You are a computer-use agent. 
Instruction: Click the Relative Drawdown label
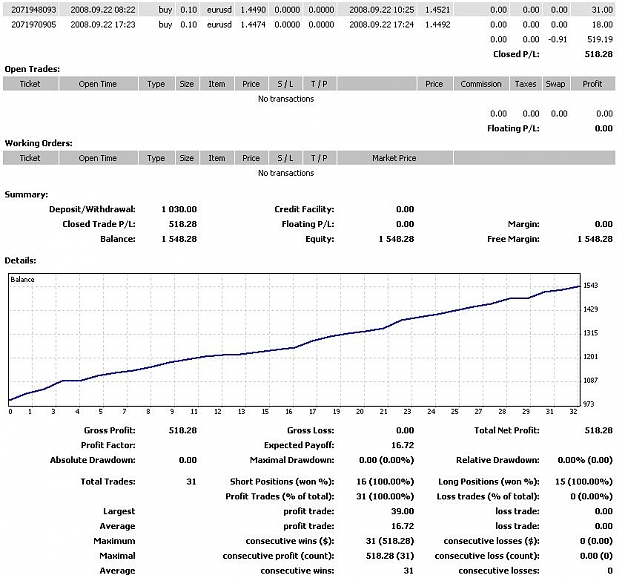[x=497, y=460]
